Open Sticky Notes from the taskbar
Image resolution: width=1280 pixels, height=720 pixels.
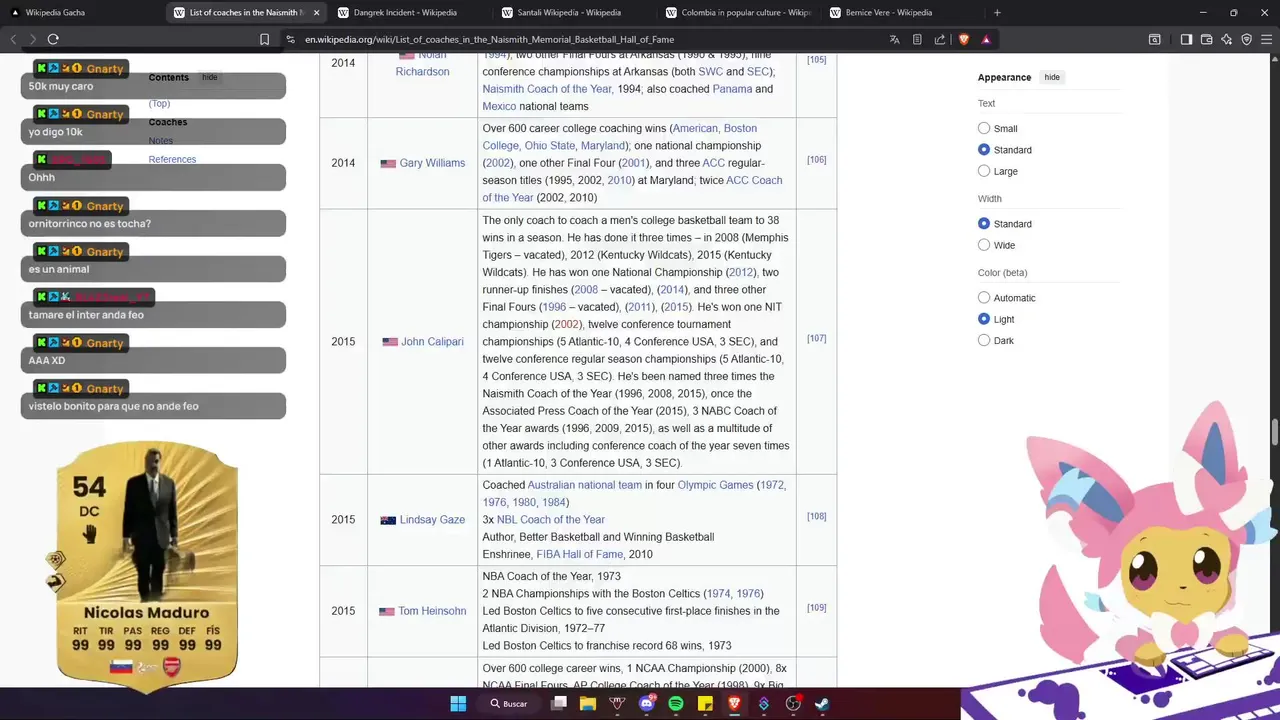705,704
